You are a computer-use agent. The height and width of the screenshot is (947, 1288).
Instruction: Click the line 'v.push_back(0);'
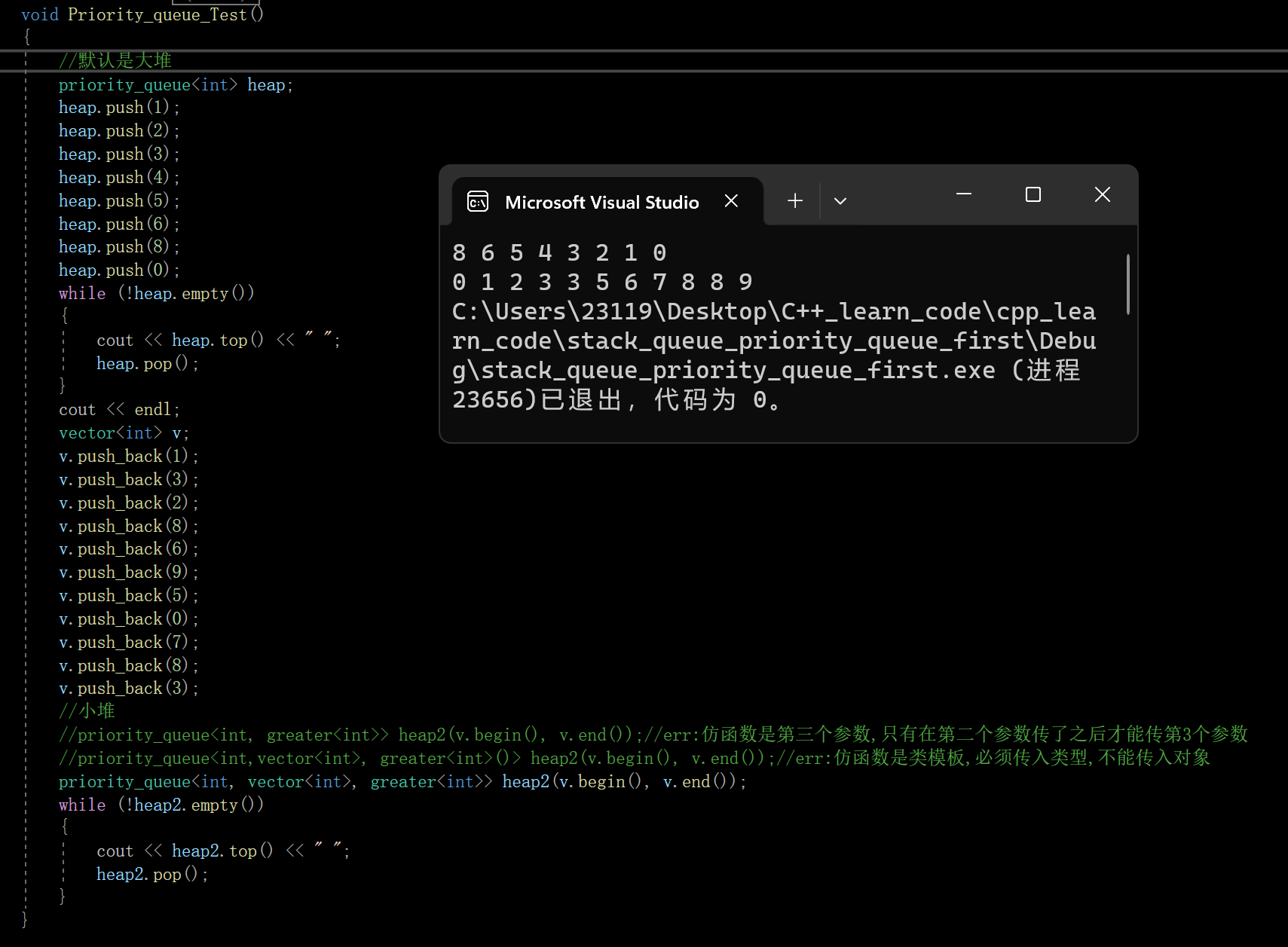(129, 619)
